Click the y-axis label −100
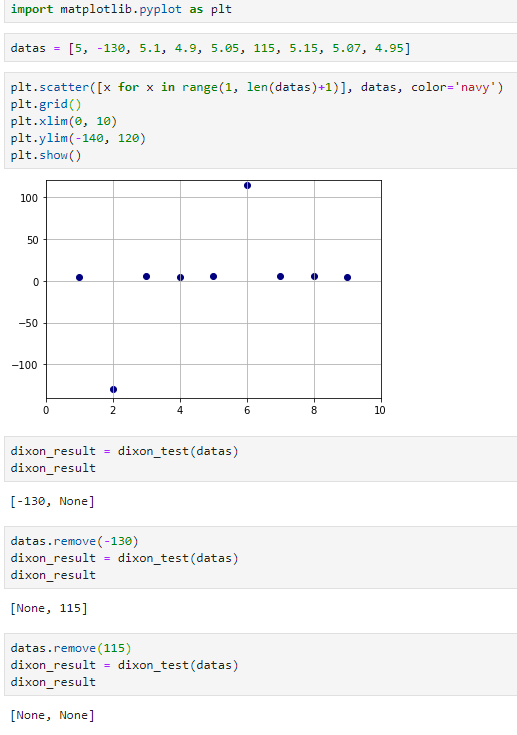 pyautogui.click(x=25, y=365)
